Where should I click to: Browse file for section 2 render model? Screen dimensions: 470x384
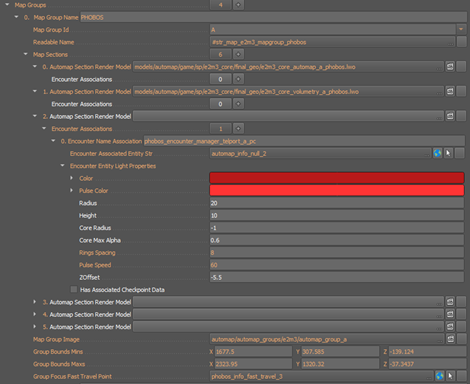450,116
